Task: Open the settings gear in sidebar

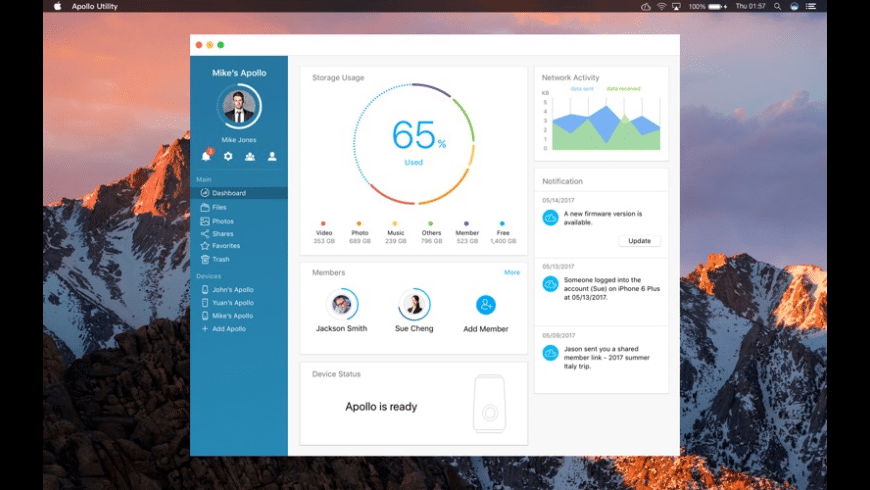Action: pos(228,156)
